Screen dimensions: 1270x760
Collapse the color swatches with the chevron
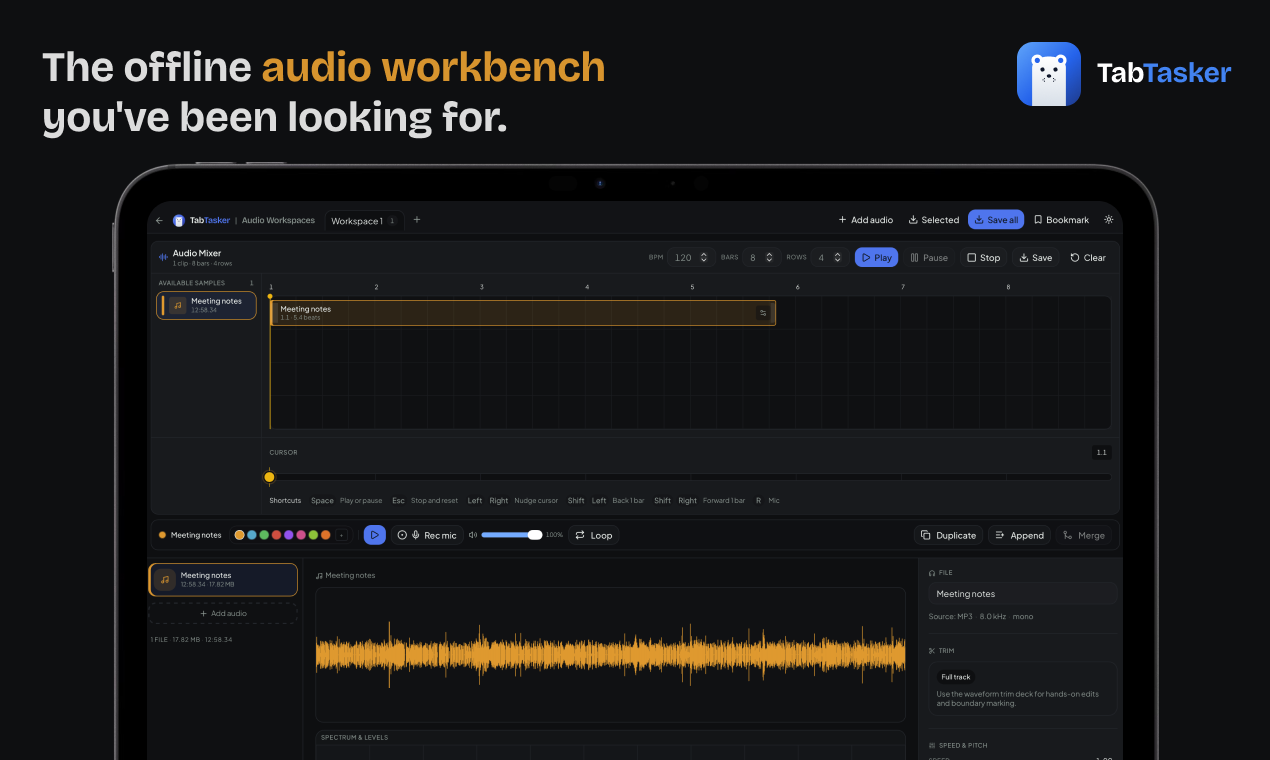(341, 535)
